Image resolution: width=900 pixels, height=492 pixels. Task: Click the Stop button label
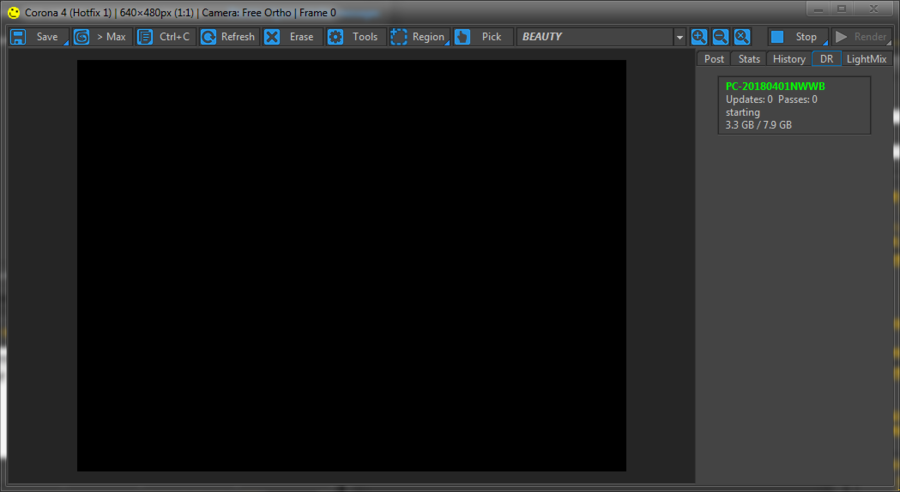tap(806, 37)
